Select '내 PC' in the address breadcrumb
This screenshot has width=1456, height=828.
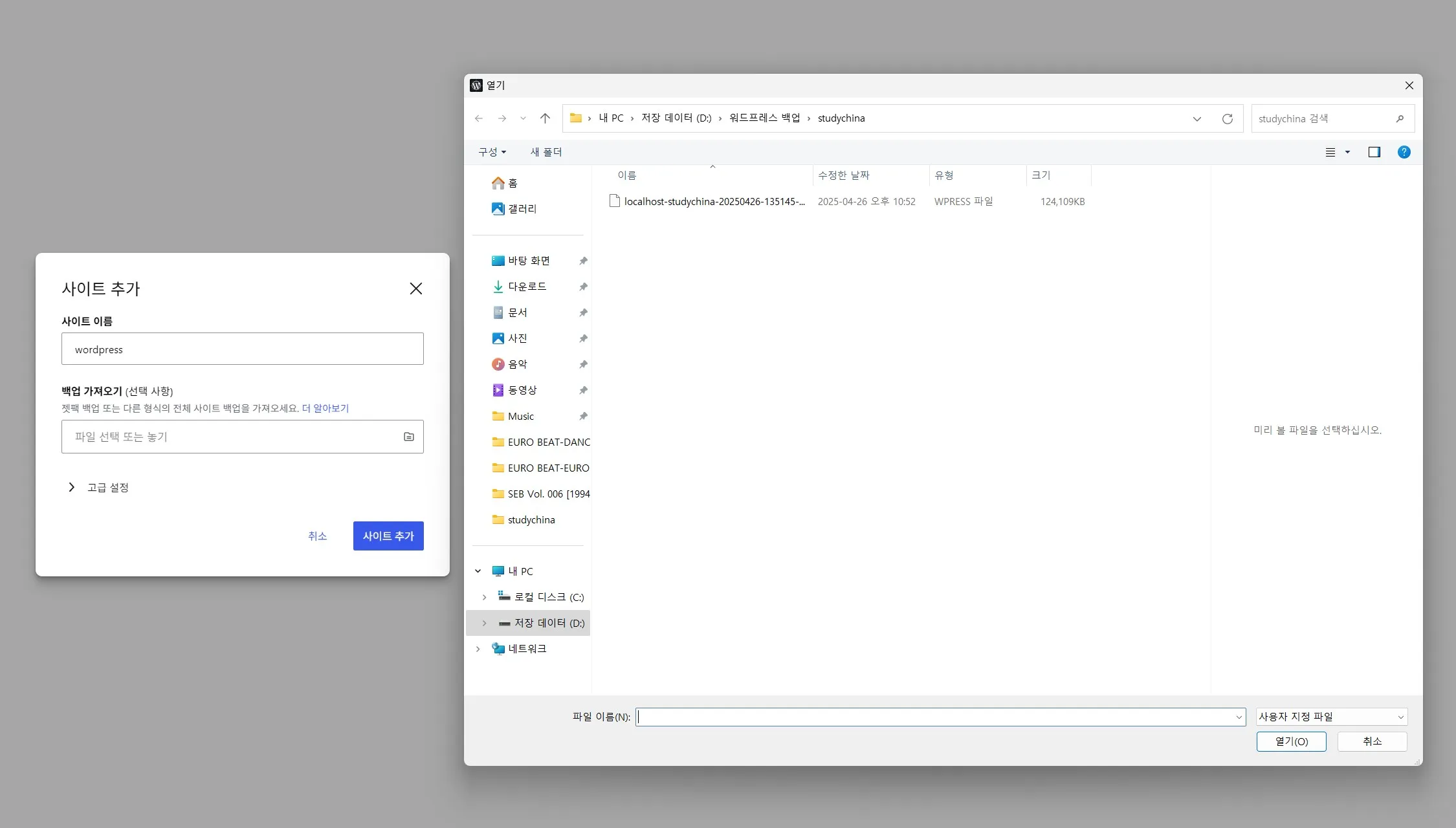coord(611,118)
